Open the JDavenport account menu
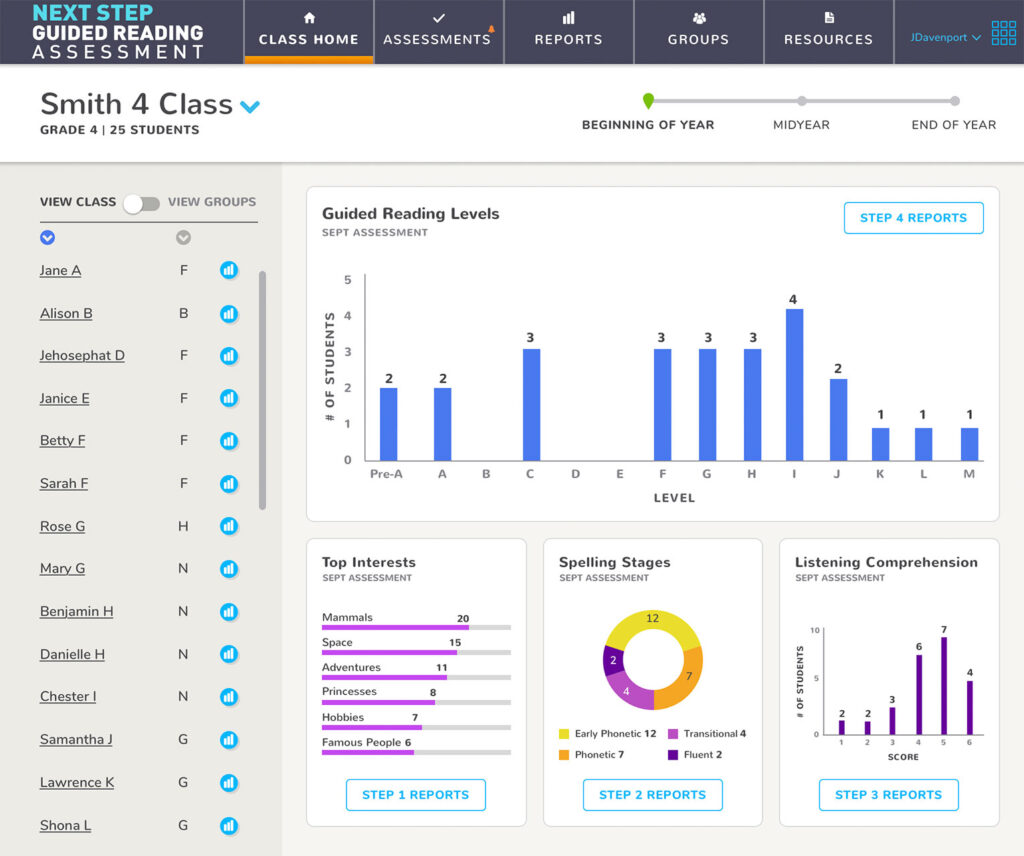This screenshot has height=856, width=1024. (x=945, y=37)
